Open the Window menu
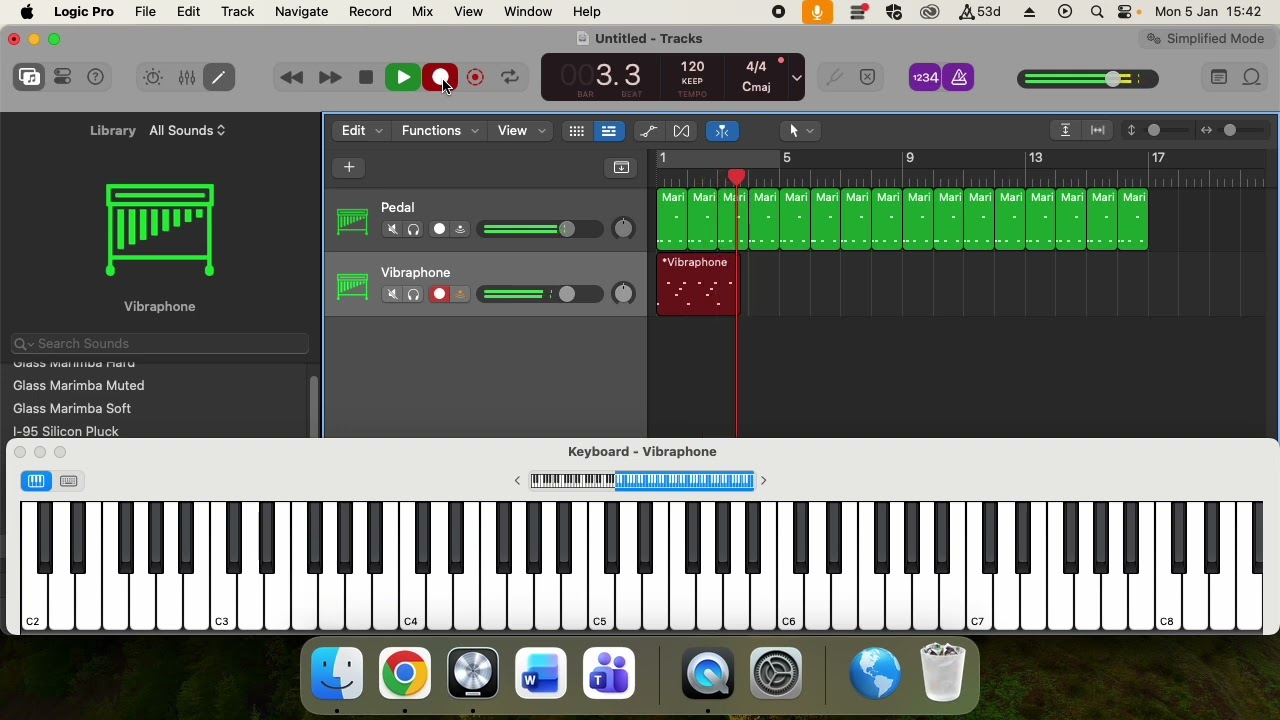Viewport: 1280px width, 720px height. 528,12
